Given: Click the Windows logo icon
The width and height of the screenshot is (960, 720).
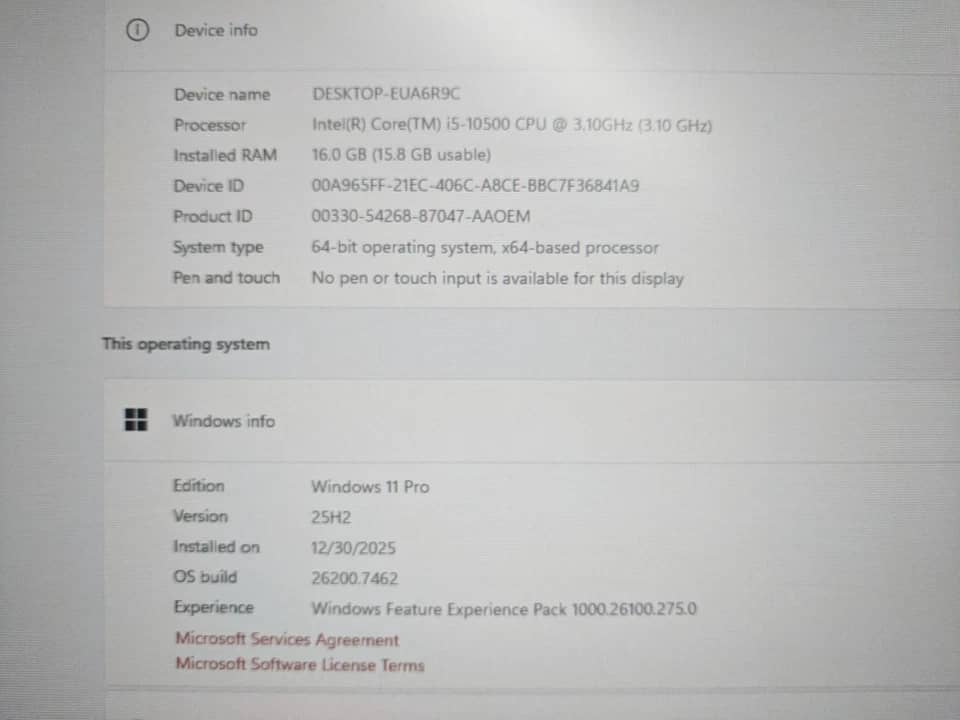Looking at the screenshot, I should tap(136, 420).
